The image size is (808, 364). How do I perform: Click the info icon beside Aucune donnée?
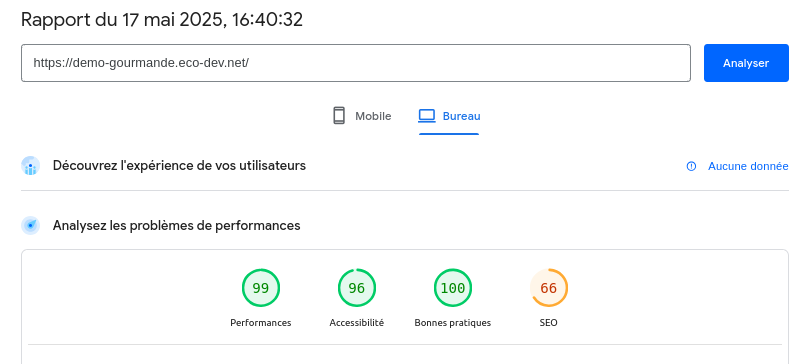(x=692, y=166)
